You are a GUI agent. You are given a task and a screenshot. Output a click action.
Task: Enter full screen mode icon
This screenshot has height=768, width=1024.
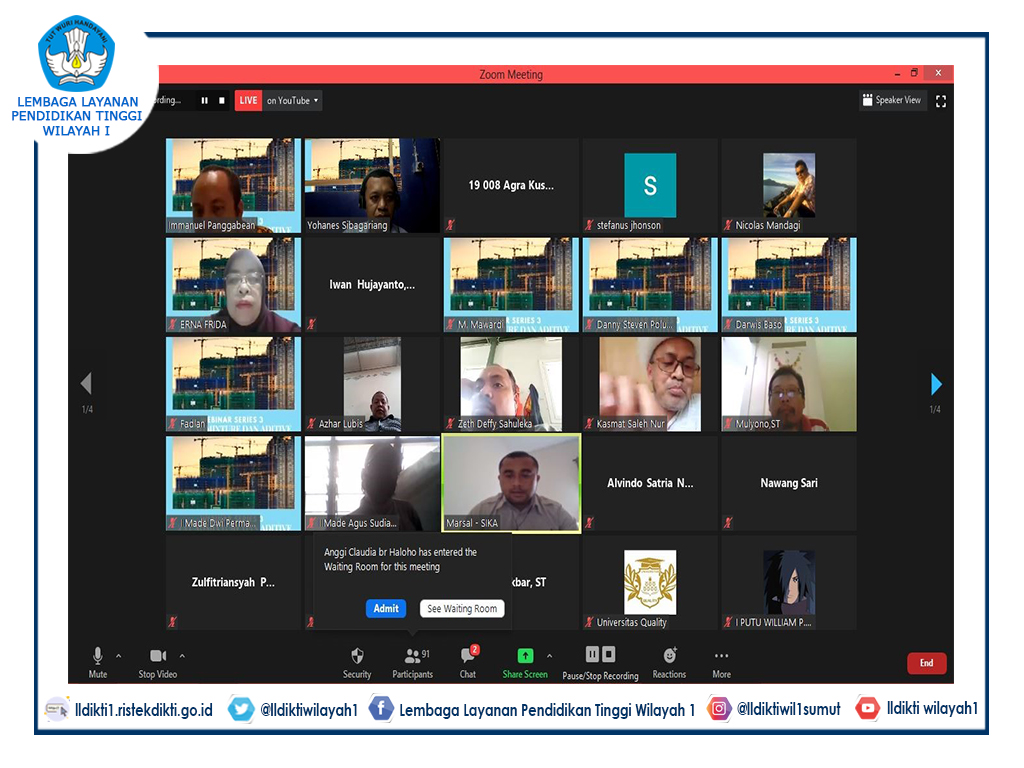[941, 101]
